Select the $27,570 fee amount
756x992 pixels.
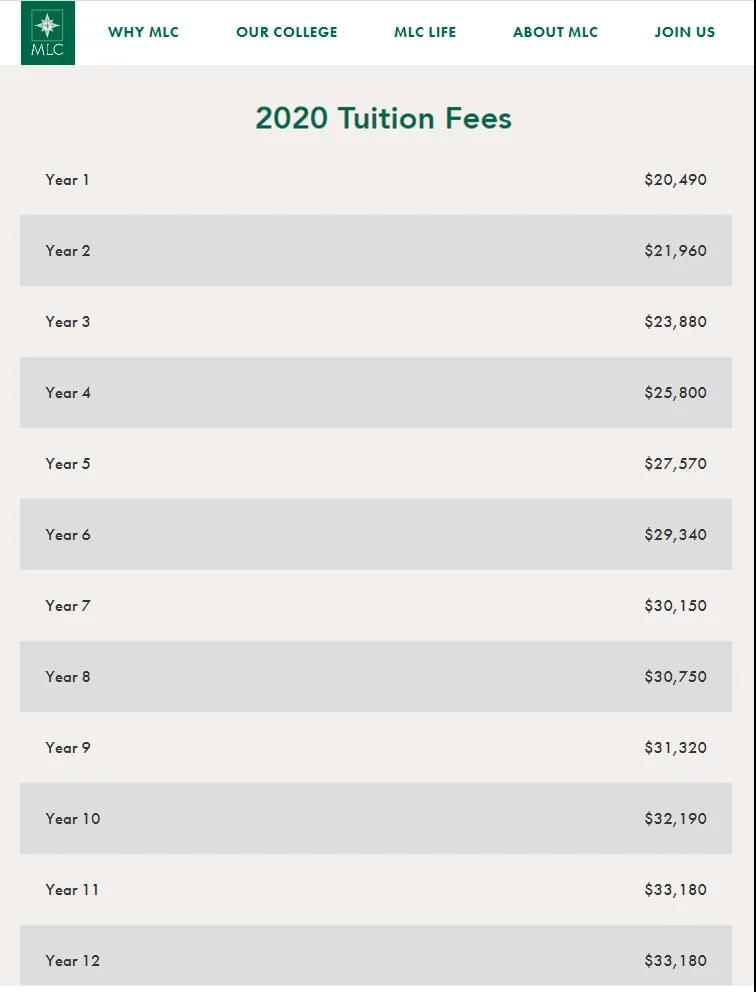tap(676, 464)
